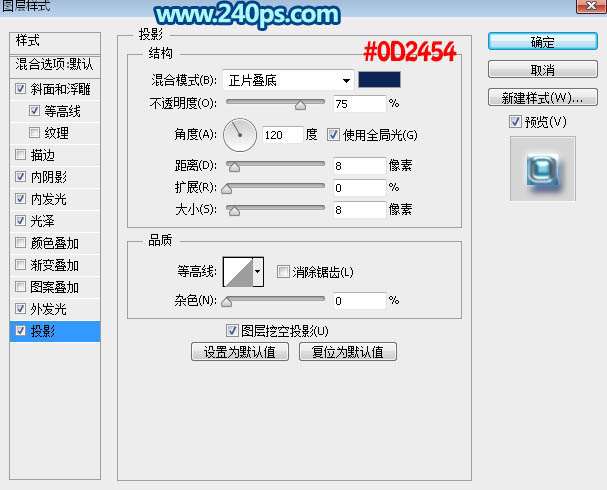This screenshot has height=490, width=607.
Task: Open the 光泽 style settings
Action: [43, 221]
